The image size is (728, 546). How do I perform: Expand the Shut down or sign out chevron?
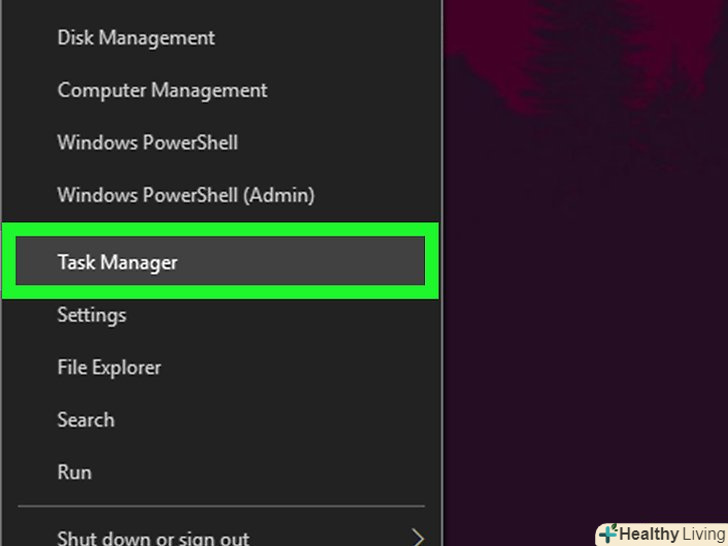[x=419, y=538]
